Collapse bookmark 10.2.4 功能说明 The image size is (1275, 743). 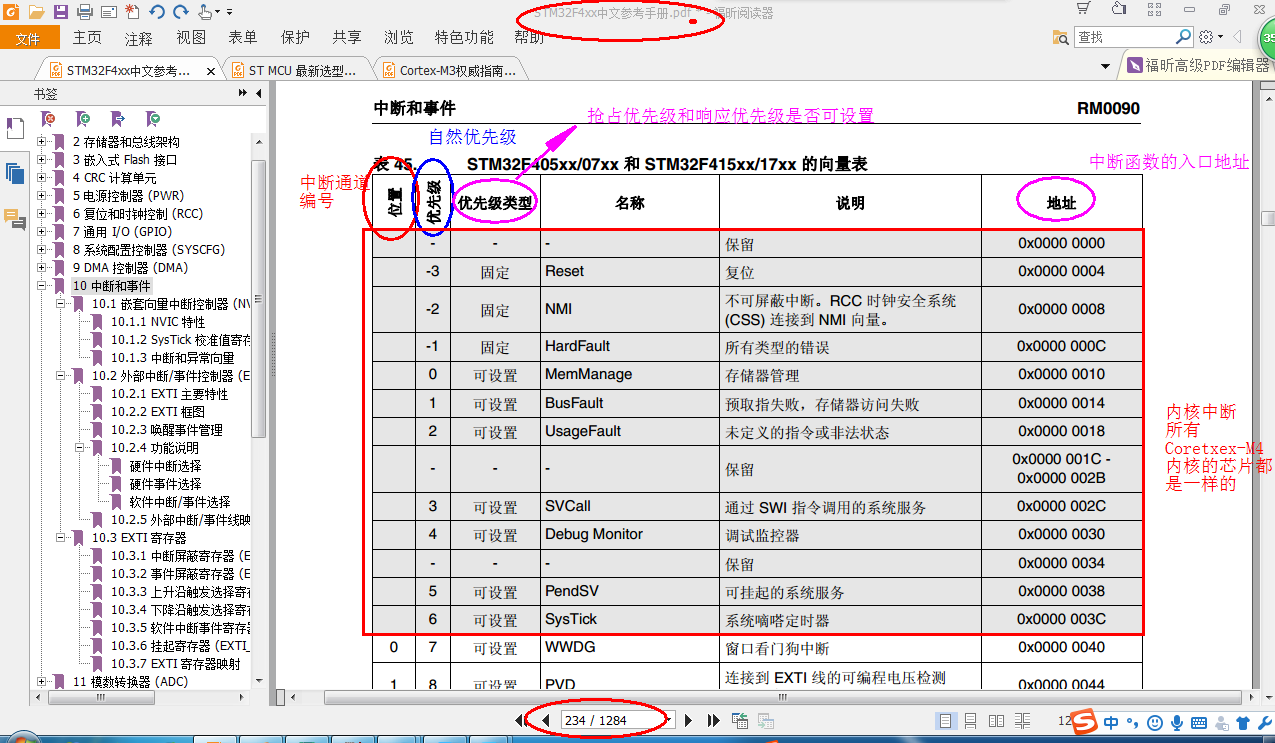pos(81,448)
